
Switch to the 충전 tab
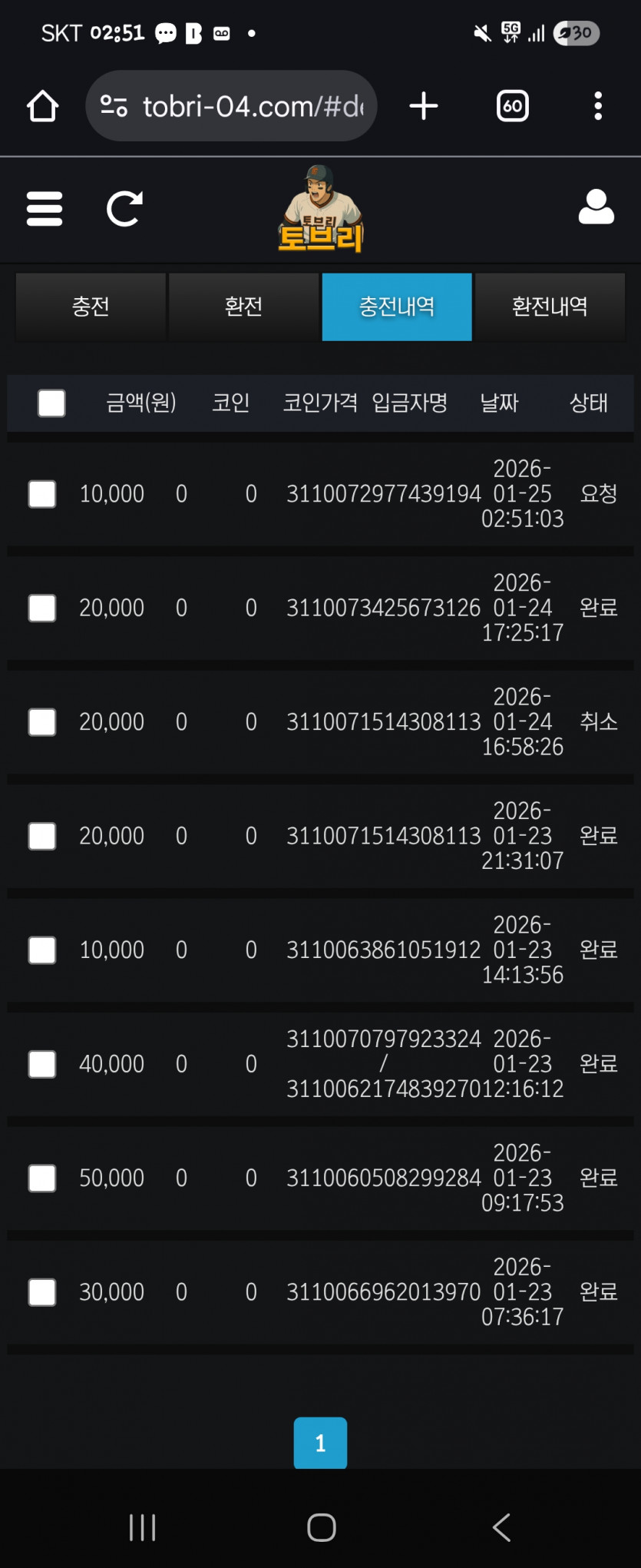click(x=91, y=307)
